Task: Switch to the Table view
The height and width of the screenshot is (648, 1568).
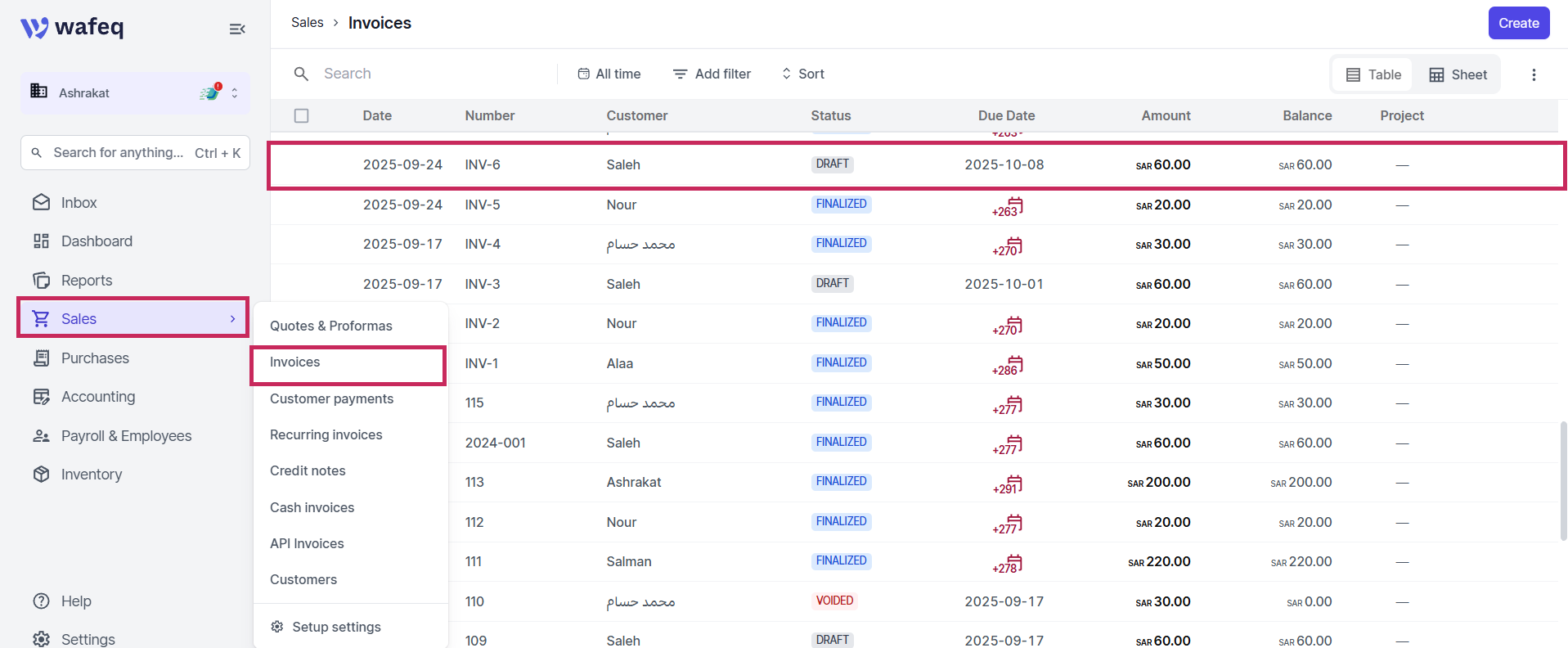Action: (x=1373, y=74)
